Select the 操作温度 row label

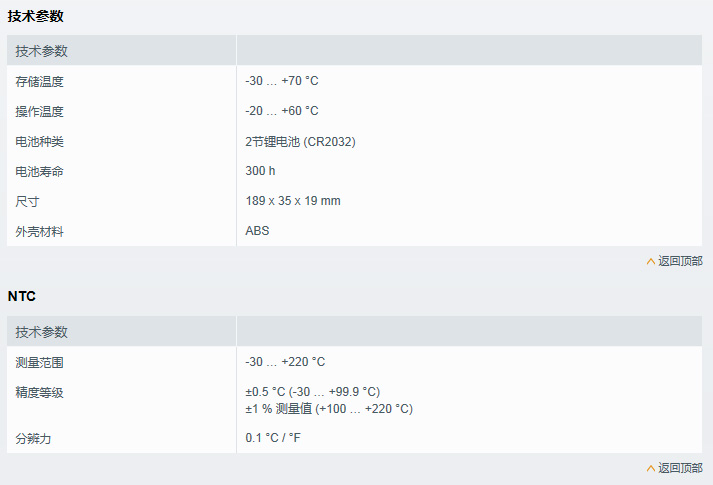(x=40, y=111)
